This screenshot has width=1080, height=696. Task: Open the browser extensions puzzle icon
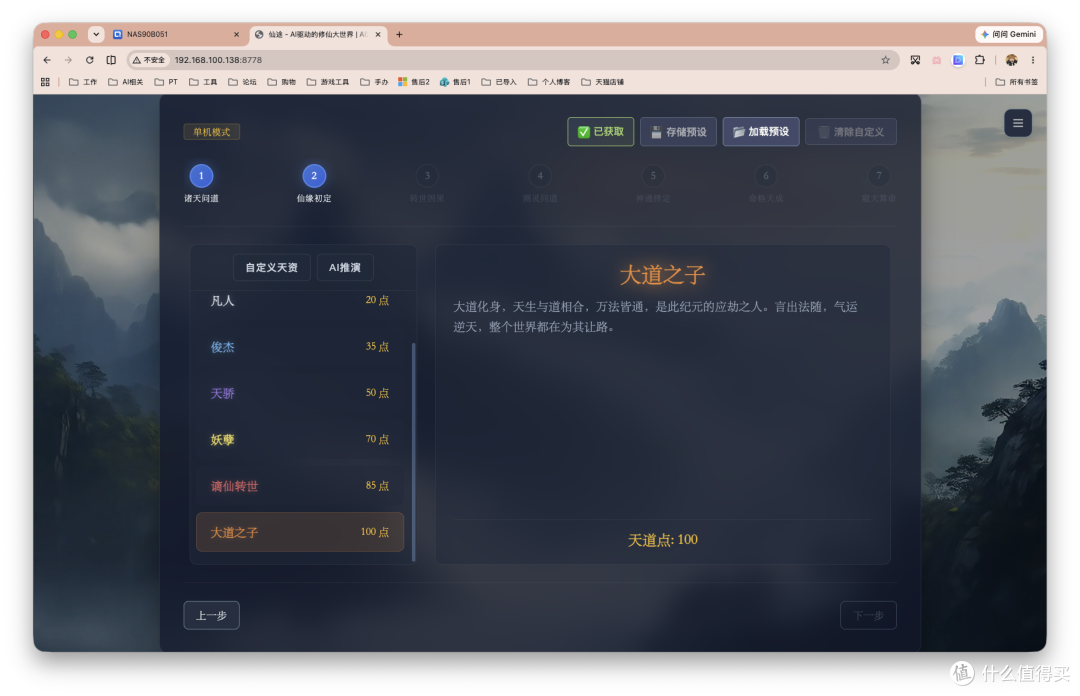pyautogui.click(x=979, y=60)
